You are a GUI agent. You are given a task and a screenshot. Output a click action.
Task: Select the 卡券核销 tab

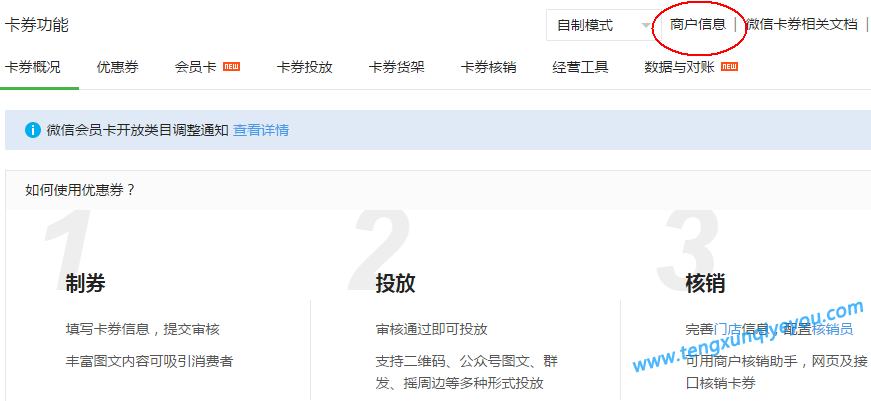pos(488,68)
